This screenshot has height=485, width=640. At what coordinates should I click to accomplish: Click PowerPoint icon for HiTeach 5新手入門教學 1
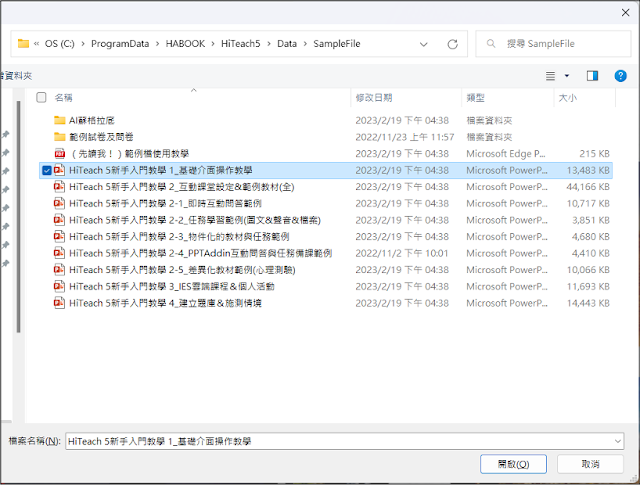pyautogui.click(x=60, y=170)
